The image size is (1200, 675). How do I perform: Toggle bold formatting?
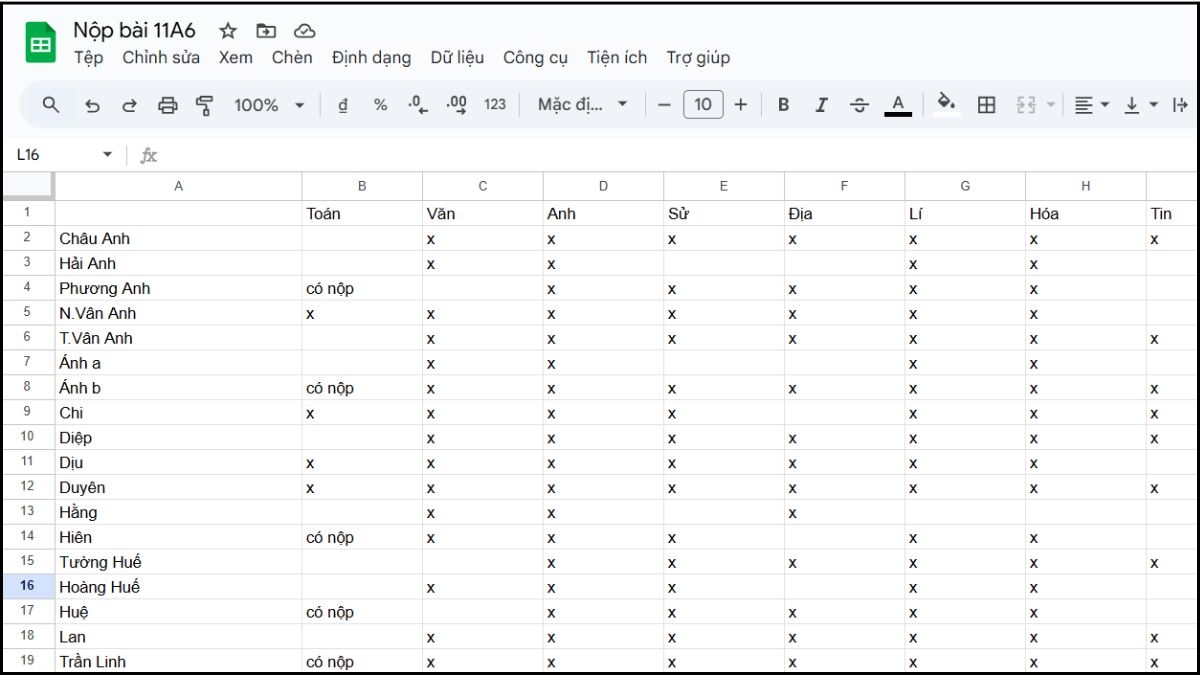click(783, 104)
